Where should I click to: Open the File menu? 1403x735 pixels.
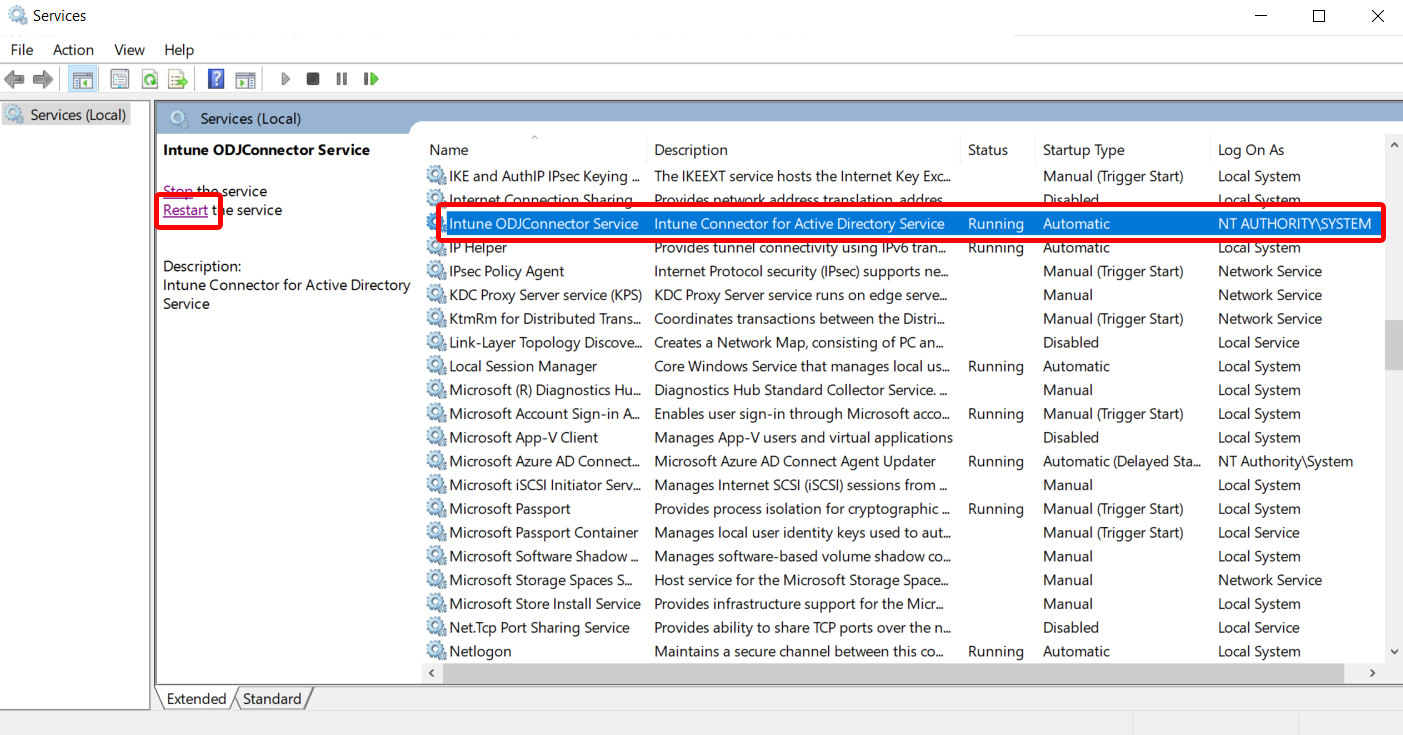pos(22,50)
